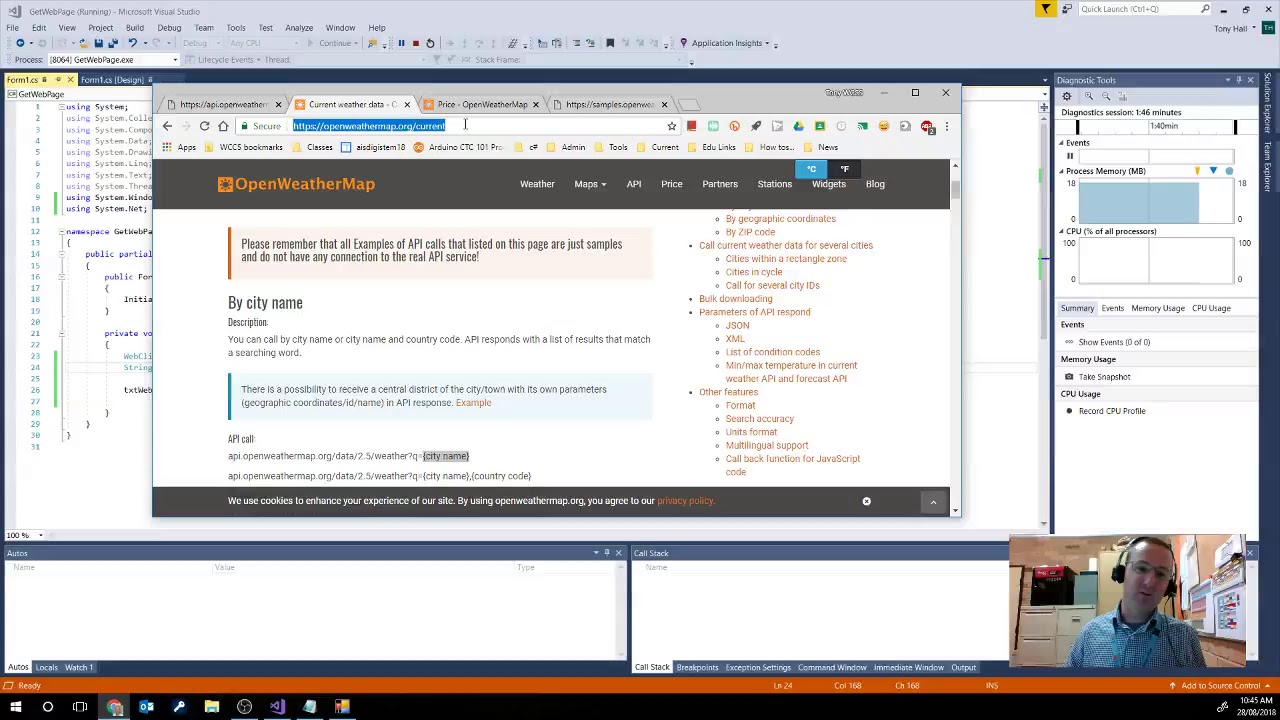Open Outlook from taskbar

(146, 707)
